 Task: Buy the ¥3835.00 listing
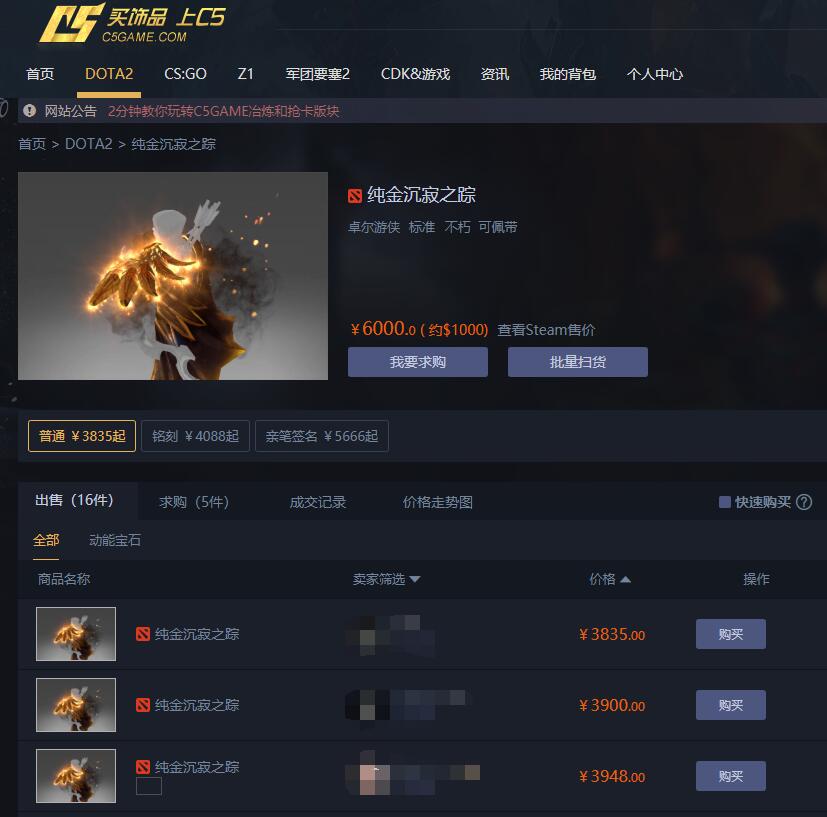(730, 634)
